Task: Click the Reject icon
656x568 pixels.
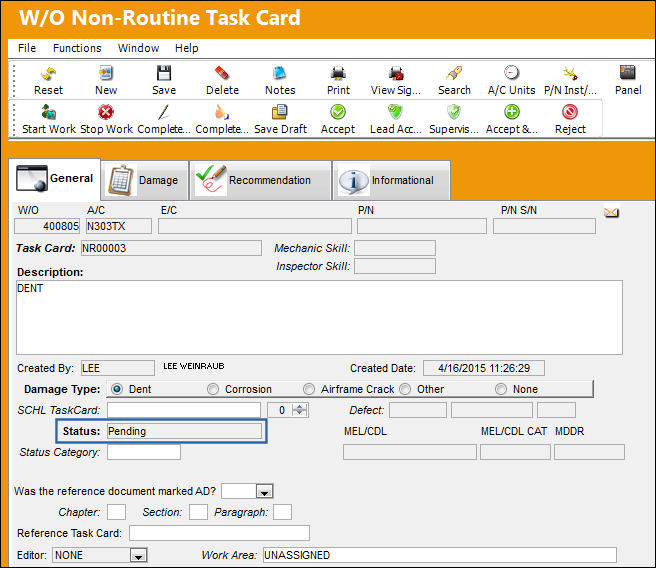Action: 570,112
